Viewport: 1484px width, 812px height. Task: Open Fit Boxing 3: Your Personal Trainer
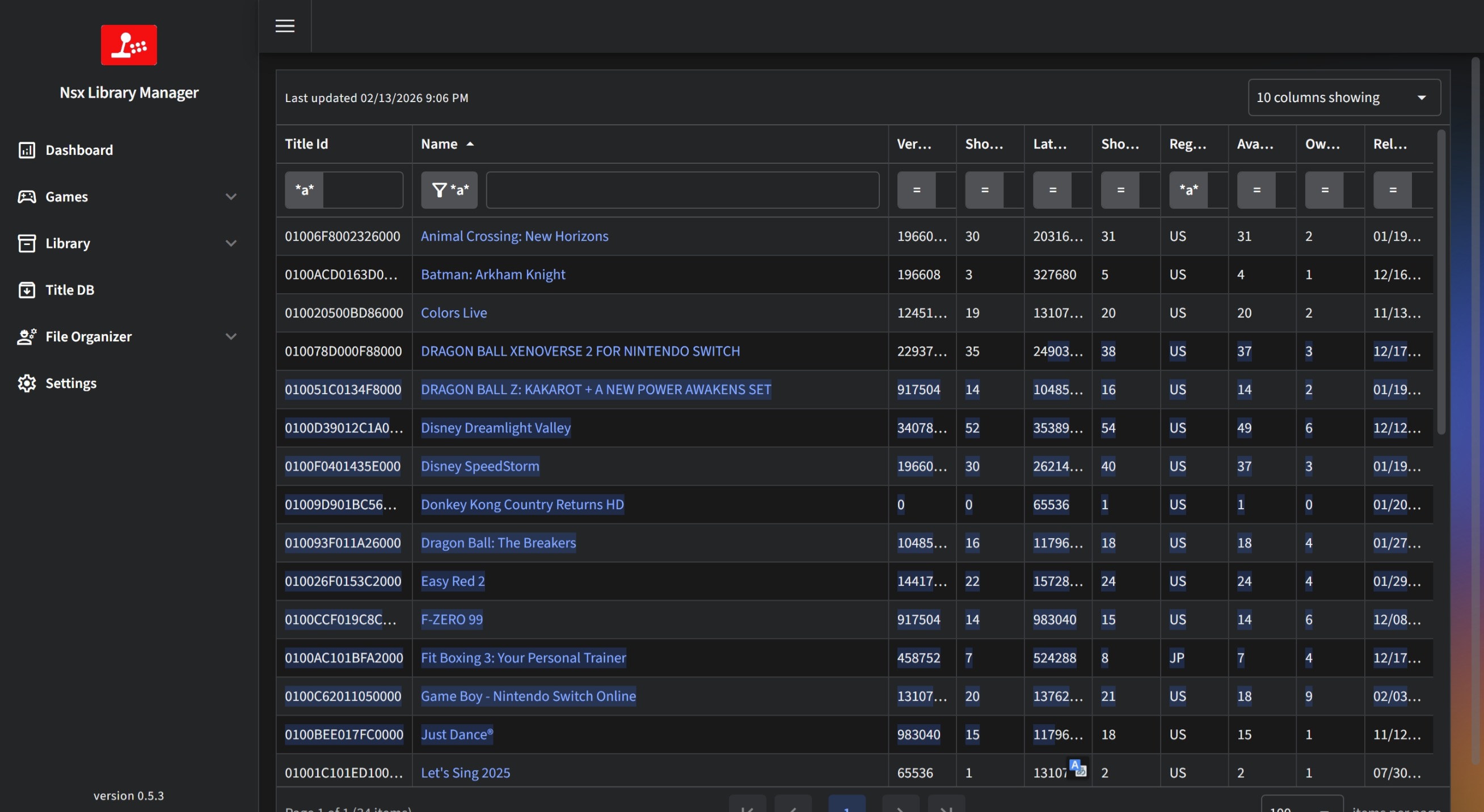[x=523, y=658]
